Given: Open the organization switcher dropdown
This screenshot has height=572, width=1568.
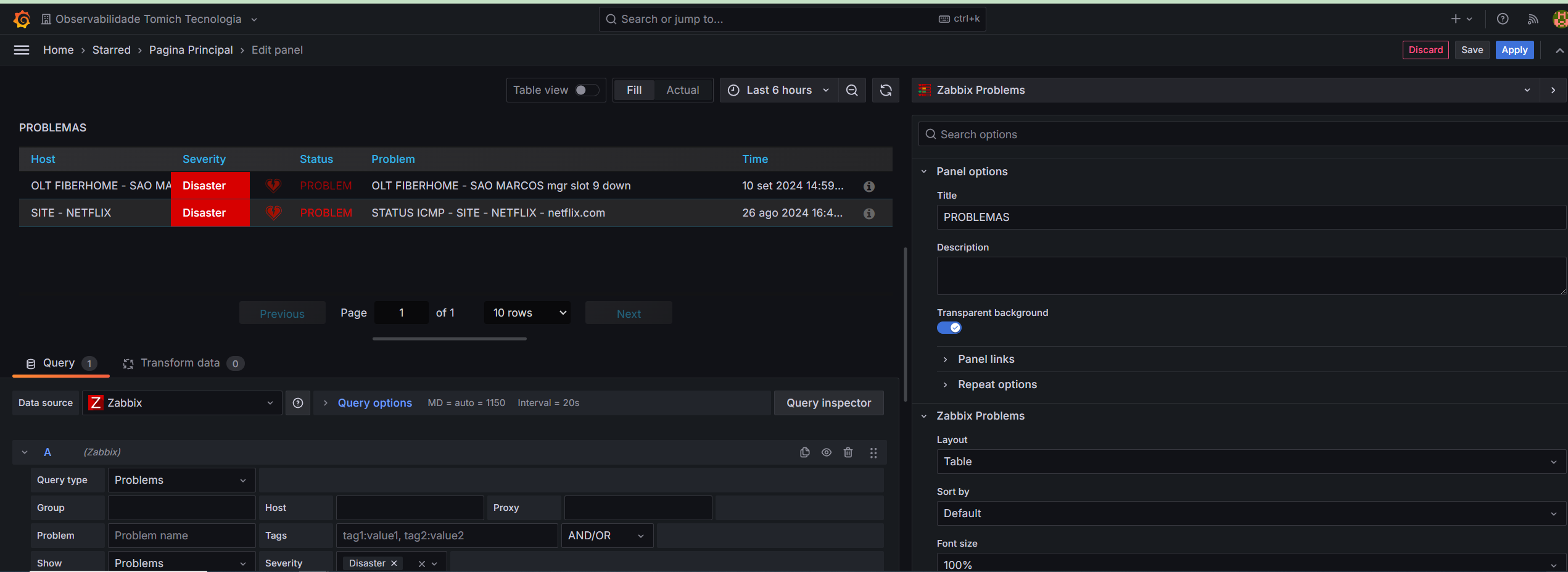Looking at the screenshot, I should (149, 19).
